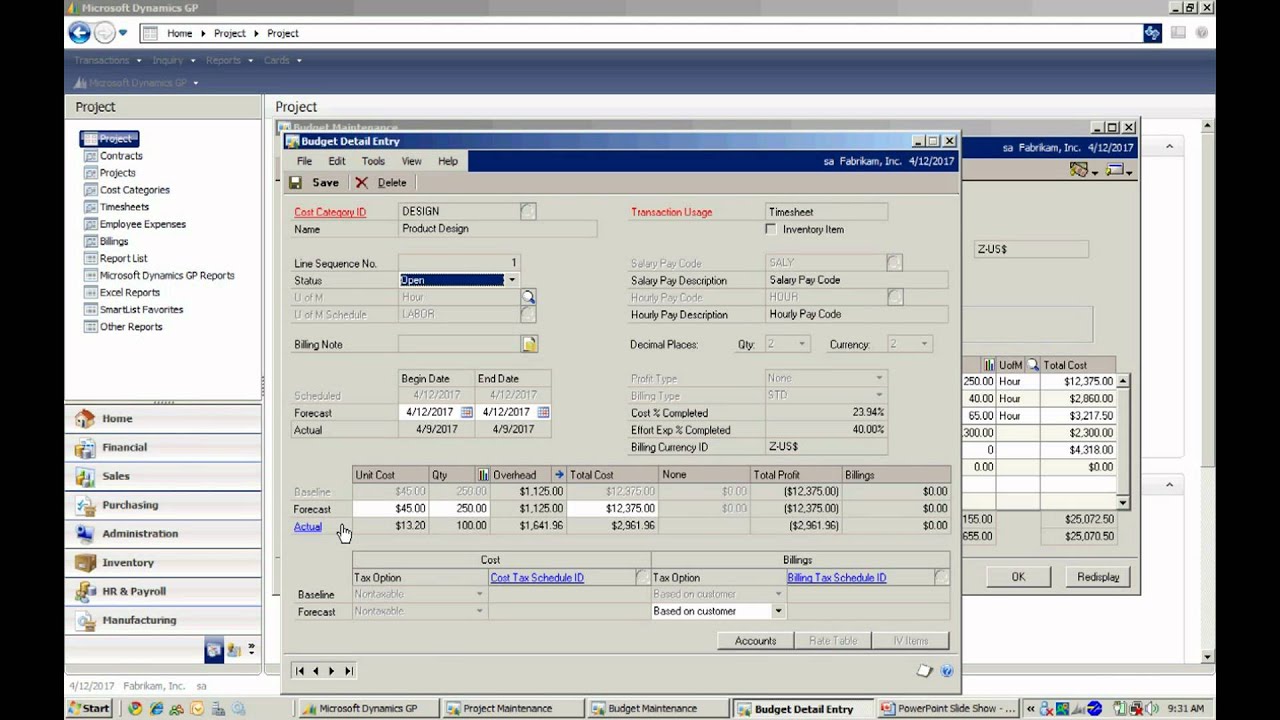Click the Home navigation pane icon
Image resolution: width=1280 pixels, height=720 pixels.
85,419
